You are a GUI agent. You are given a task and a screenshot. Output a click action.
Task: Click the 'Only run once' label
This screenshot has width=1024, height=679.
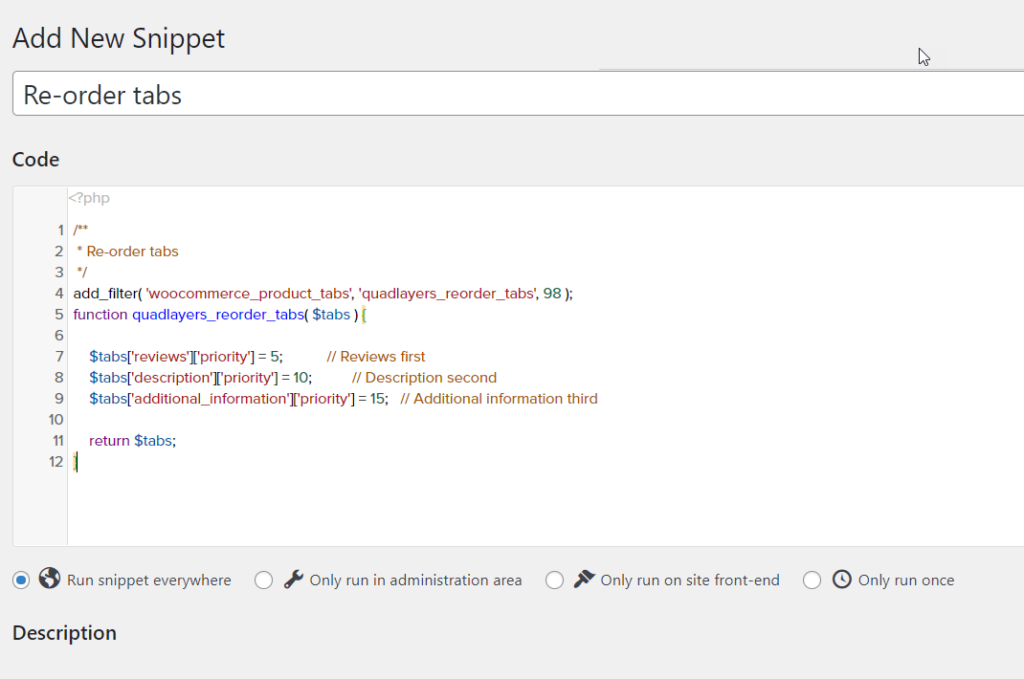pyautogui.click(x=906, y=580)
